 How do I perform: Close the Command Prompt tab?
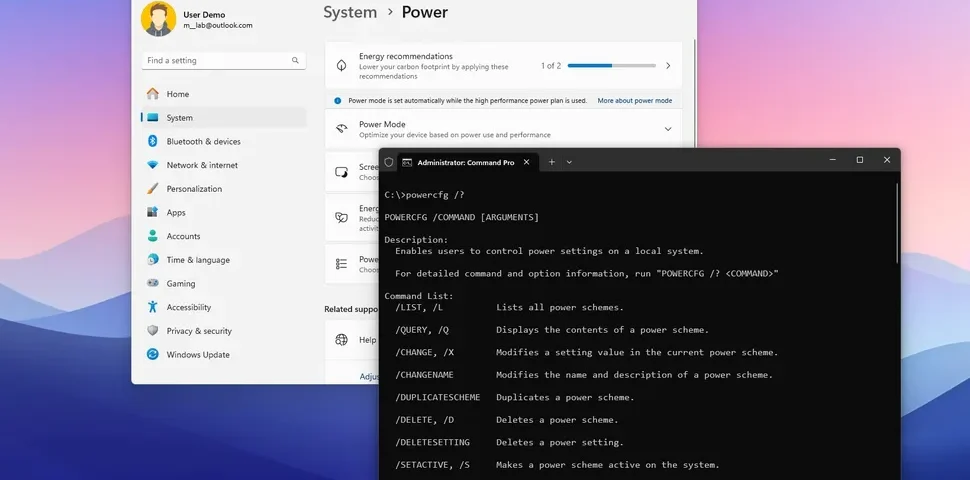(526, 162)
